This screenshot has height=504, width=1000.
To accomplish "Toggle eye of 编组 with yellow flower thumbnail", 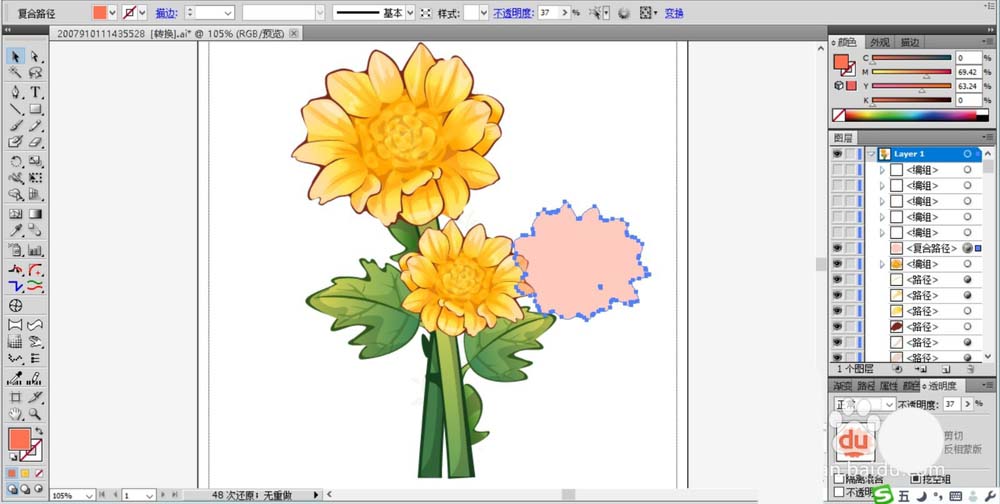I will tap(837, 264).
